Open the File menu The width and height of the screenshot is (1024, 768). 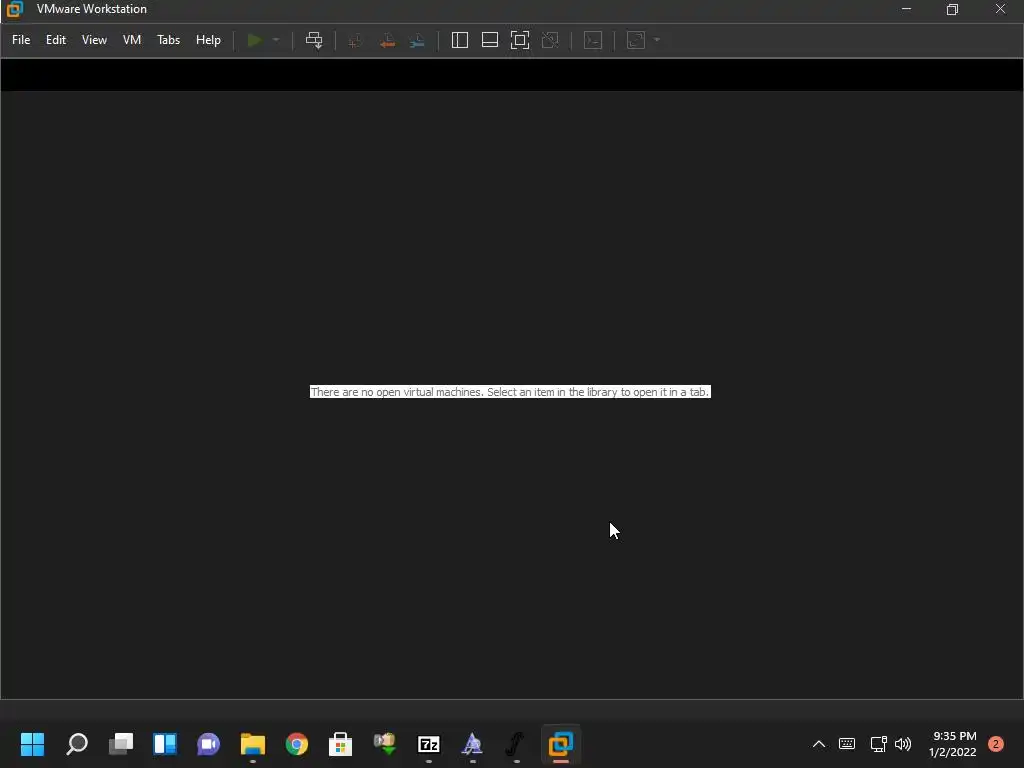pos(21,40)
